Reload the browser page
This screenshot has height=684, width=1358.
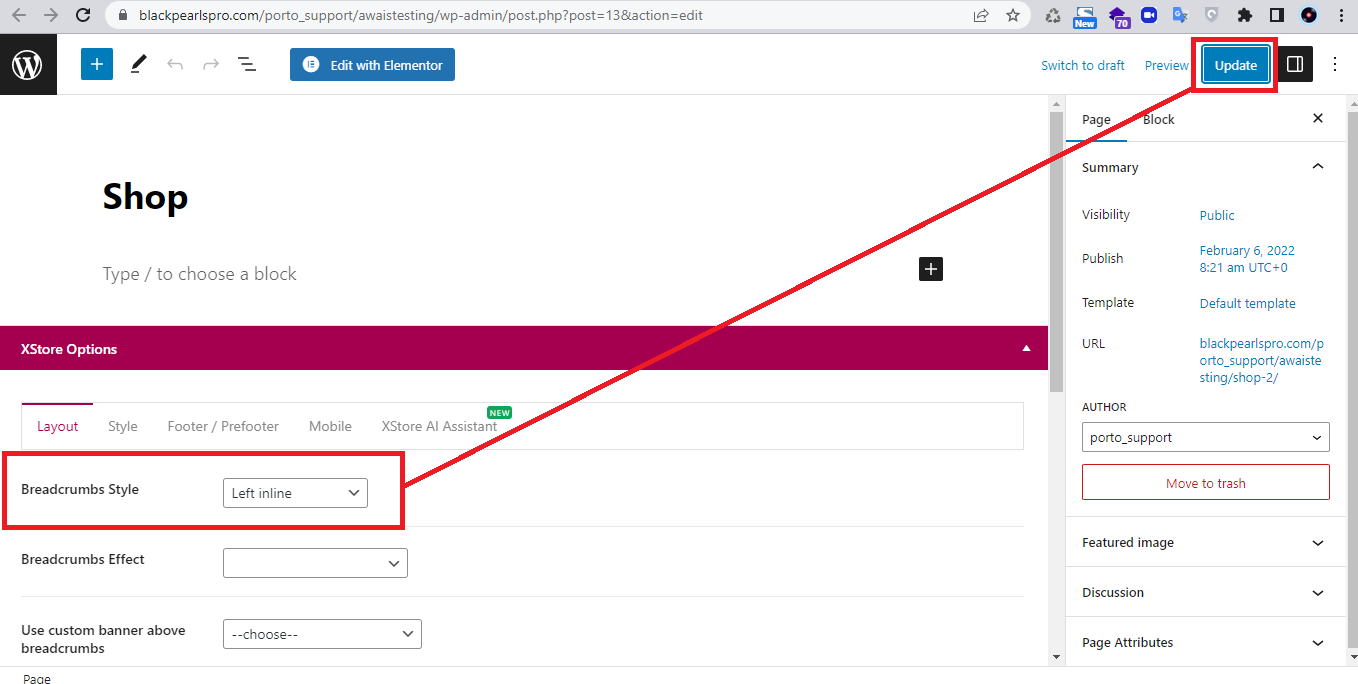pos(84,15)
